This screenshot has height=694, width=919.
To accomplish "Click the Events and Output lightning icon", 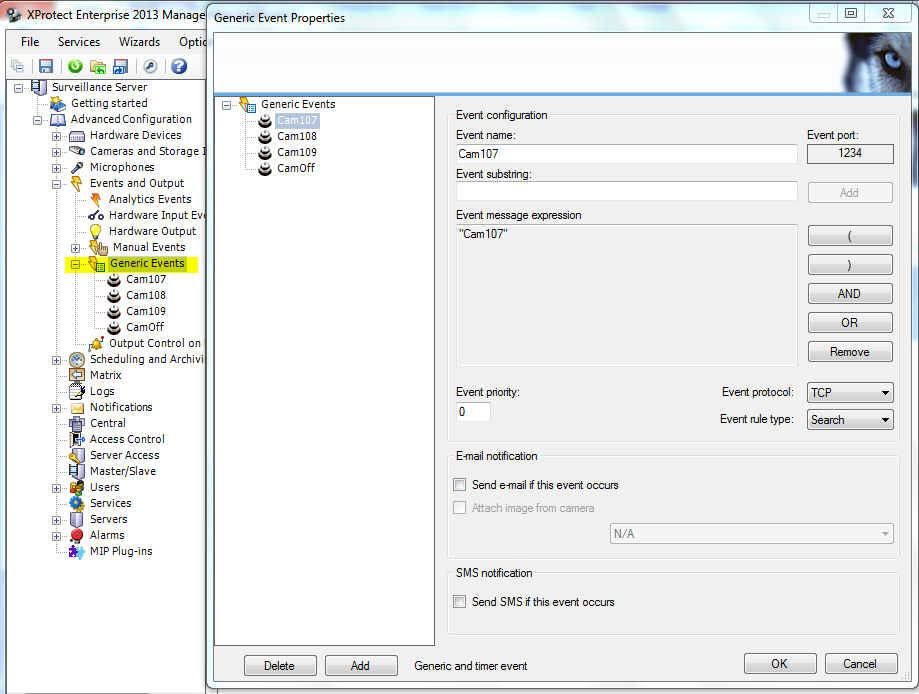I will tap(77, 183).
